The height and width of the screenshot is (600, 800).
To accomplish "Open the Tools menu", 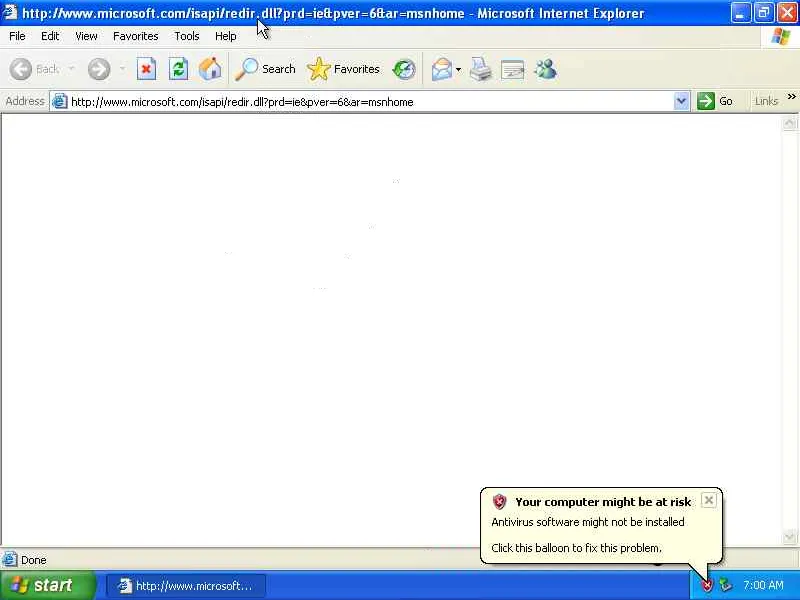I will [187, 36].
